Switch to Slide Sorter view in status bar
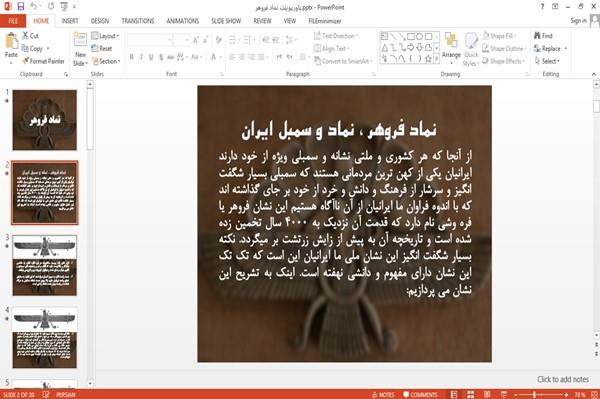Image resolution: width=600 pixels, height=399 pixels. coord(470,394)
